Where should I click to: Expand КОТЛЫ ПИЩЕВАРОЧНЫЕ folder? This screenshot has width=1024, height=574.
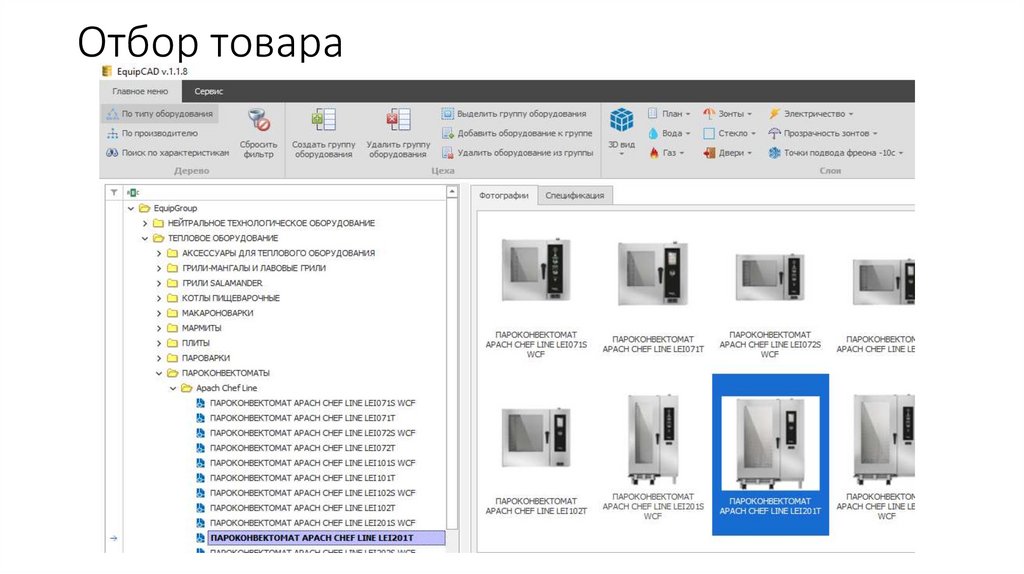click(159, 298)
